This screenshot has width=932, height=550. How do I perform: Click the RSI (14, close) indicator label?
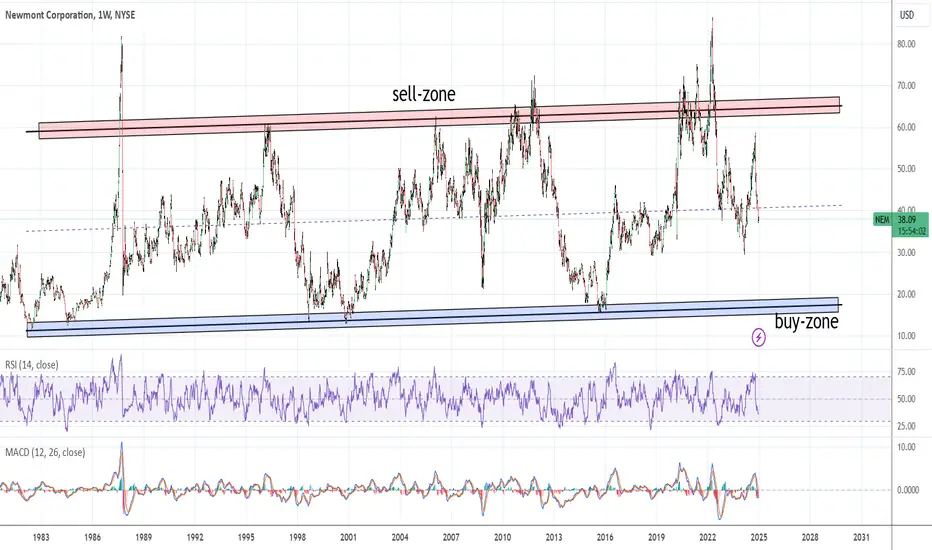(32, 364)
